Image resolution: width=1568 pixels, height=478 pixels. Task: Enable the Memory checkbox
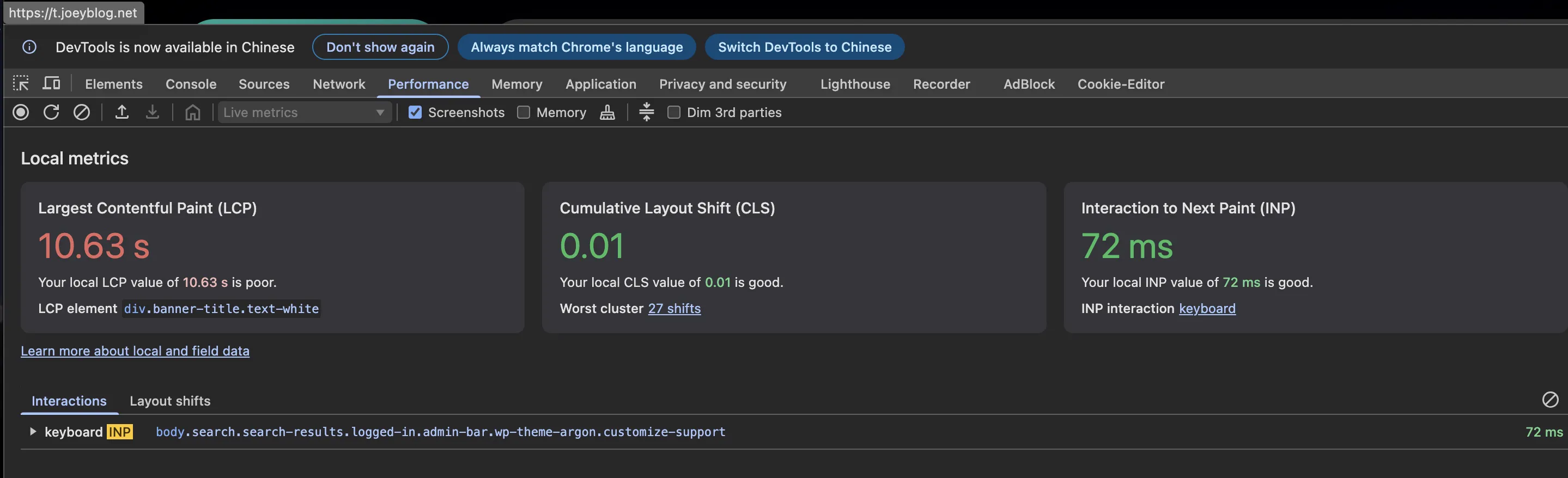click(524, 113)
